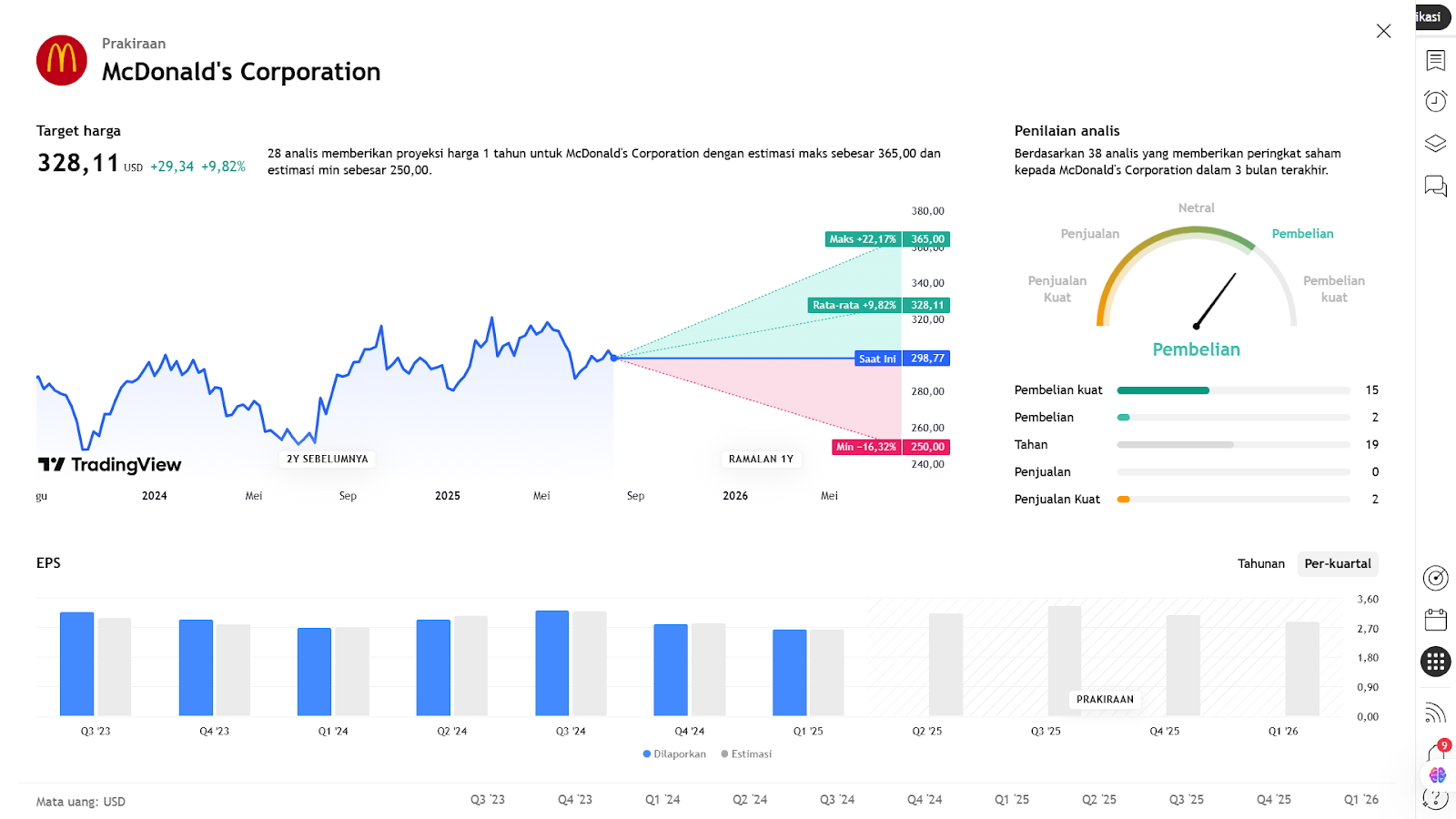Click the Maks 365,00 price label
The image size is (1456, 819).
pyautogui.click(x=887, y=239)
